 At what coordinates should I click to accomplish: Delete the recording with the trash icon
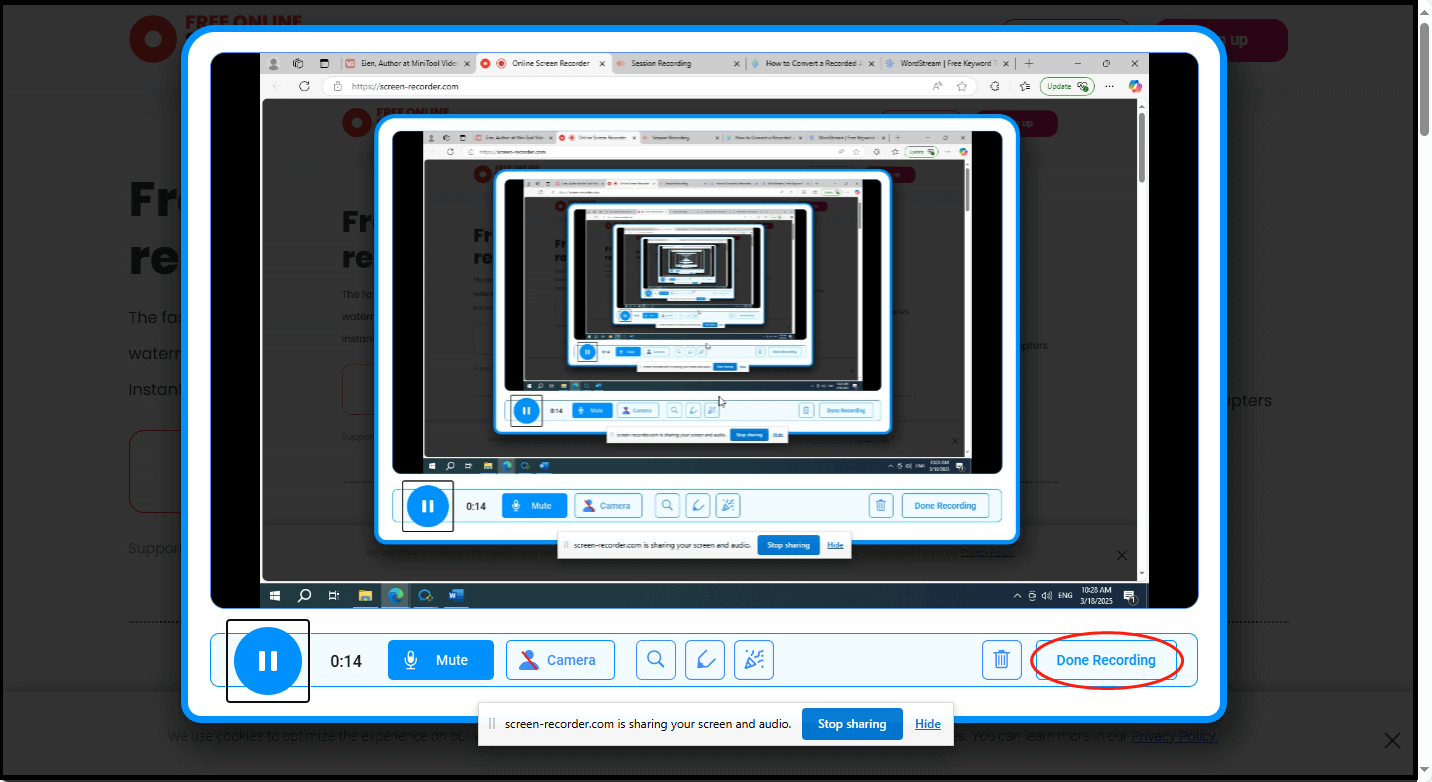[x=1001, y=659]
